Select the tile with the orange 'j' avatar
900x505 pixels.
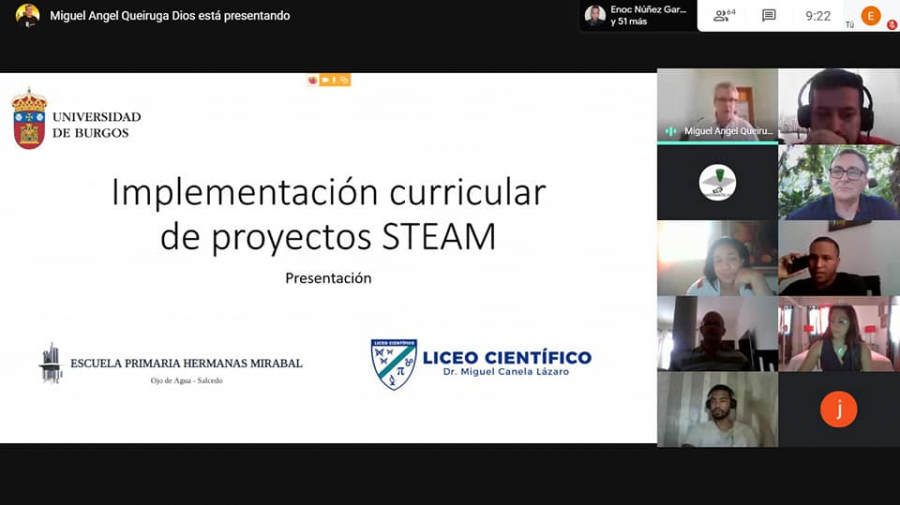point(838,409)
